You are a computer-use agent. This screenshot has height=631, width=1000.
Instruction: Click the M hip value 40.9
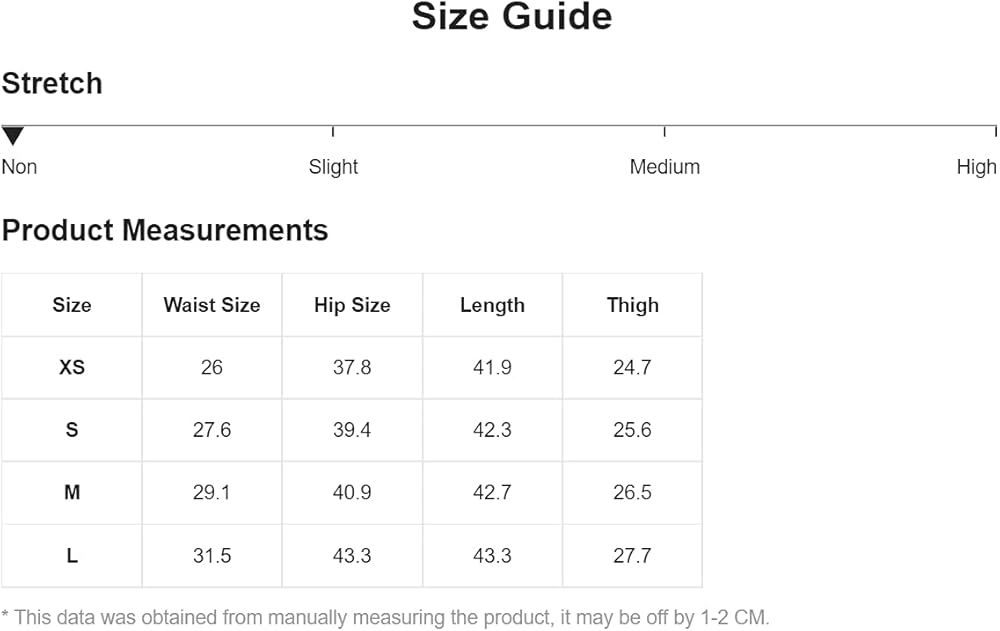(352, 493)
